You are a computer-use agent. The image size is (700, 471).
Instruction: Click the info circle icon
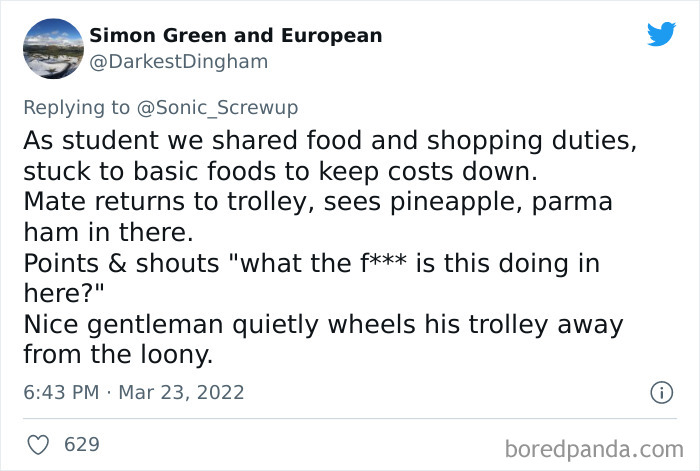click(660, 393)
